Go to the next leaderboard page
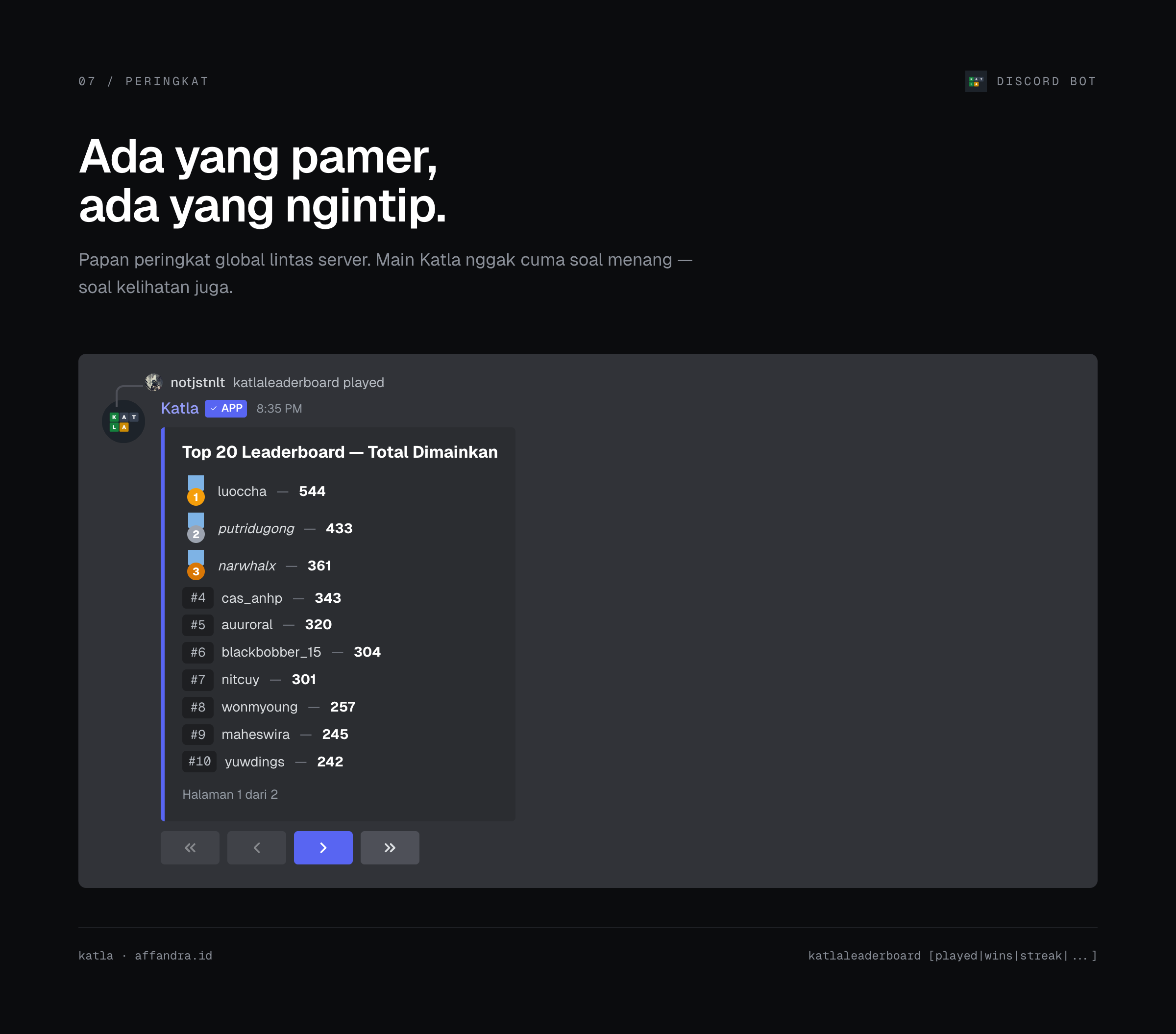Viewport: 1176px width, 1034px height. pos(323,848)
